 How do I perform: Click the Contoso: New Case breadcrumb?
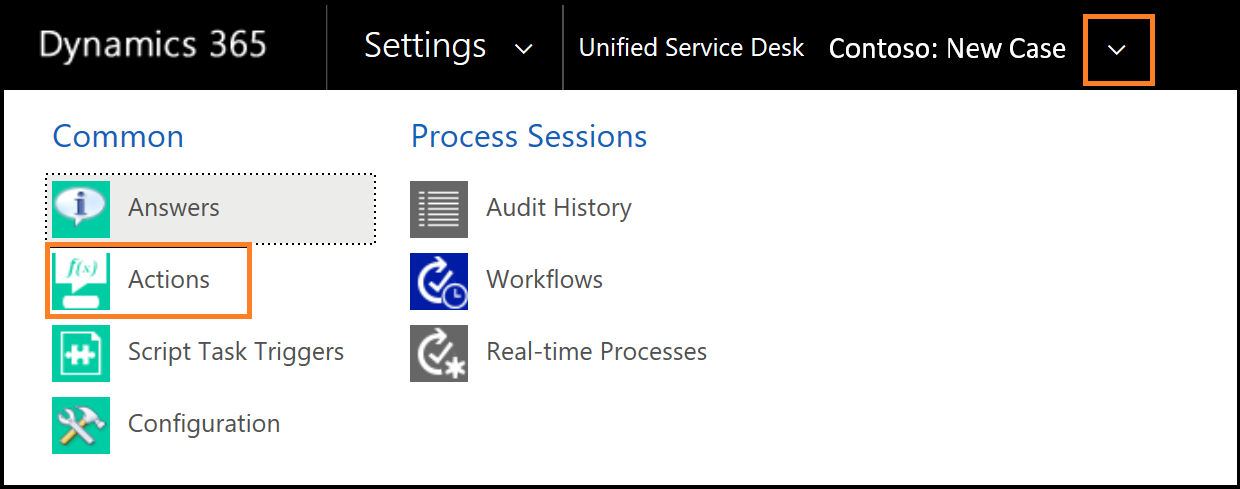click(x=947, y=48)
